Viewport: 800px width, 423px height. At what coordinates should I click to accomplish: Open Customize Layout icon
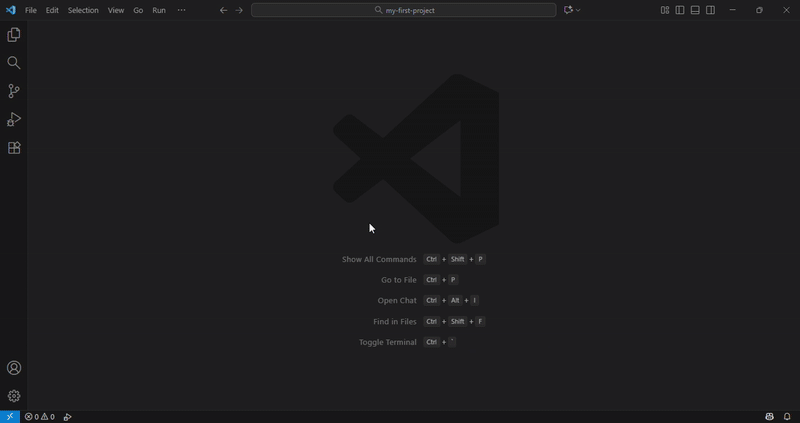(665, 10)
